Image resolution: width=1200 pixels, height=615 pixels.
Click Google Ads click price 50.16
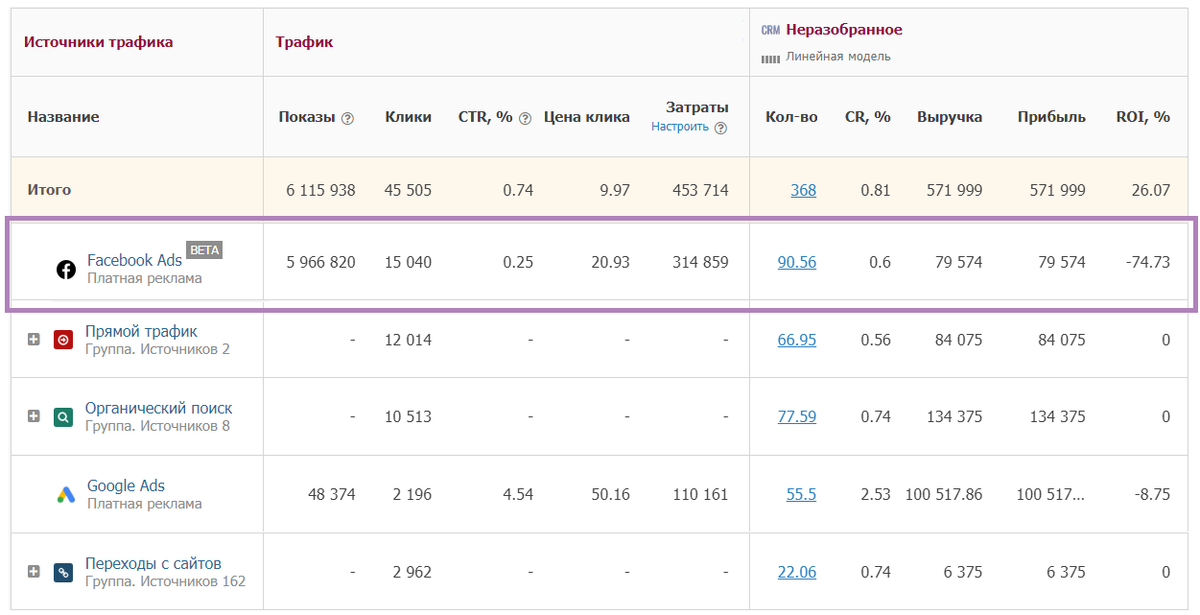pos(611,494)
